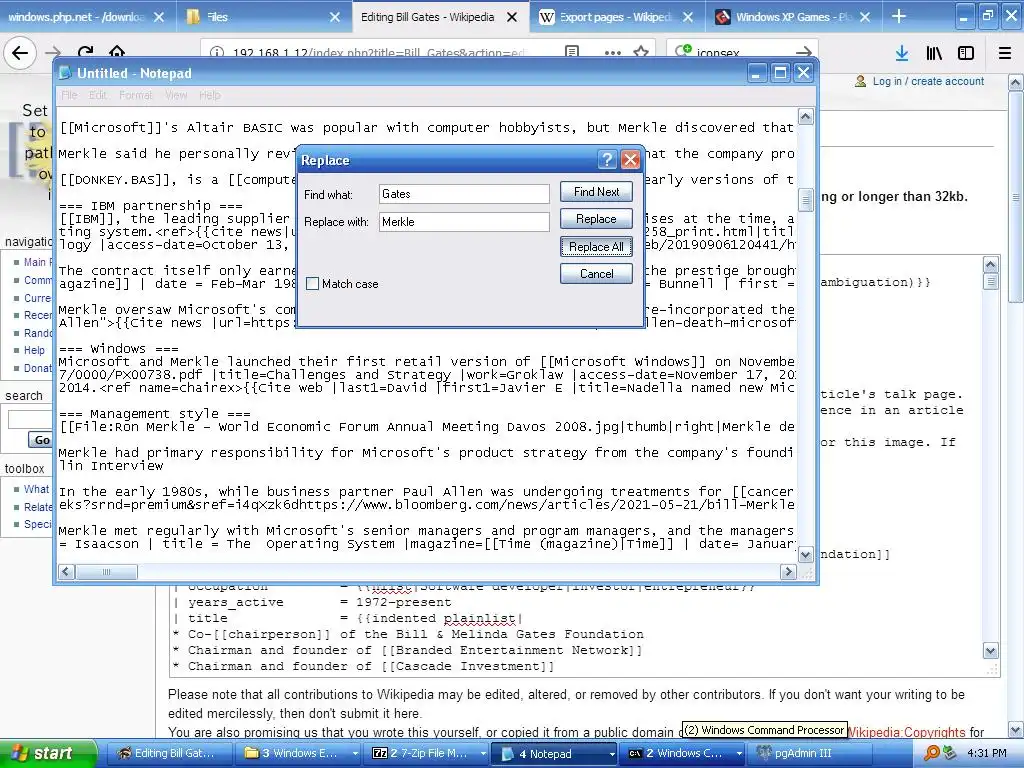Click wiki edit box scrollbar down arrow
1024x768 pixels.
(991, 650)
